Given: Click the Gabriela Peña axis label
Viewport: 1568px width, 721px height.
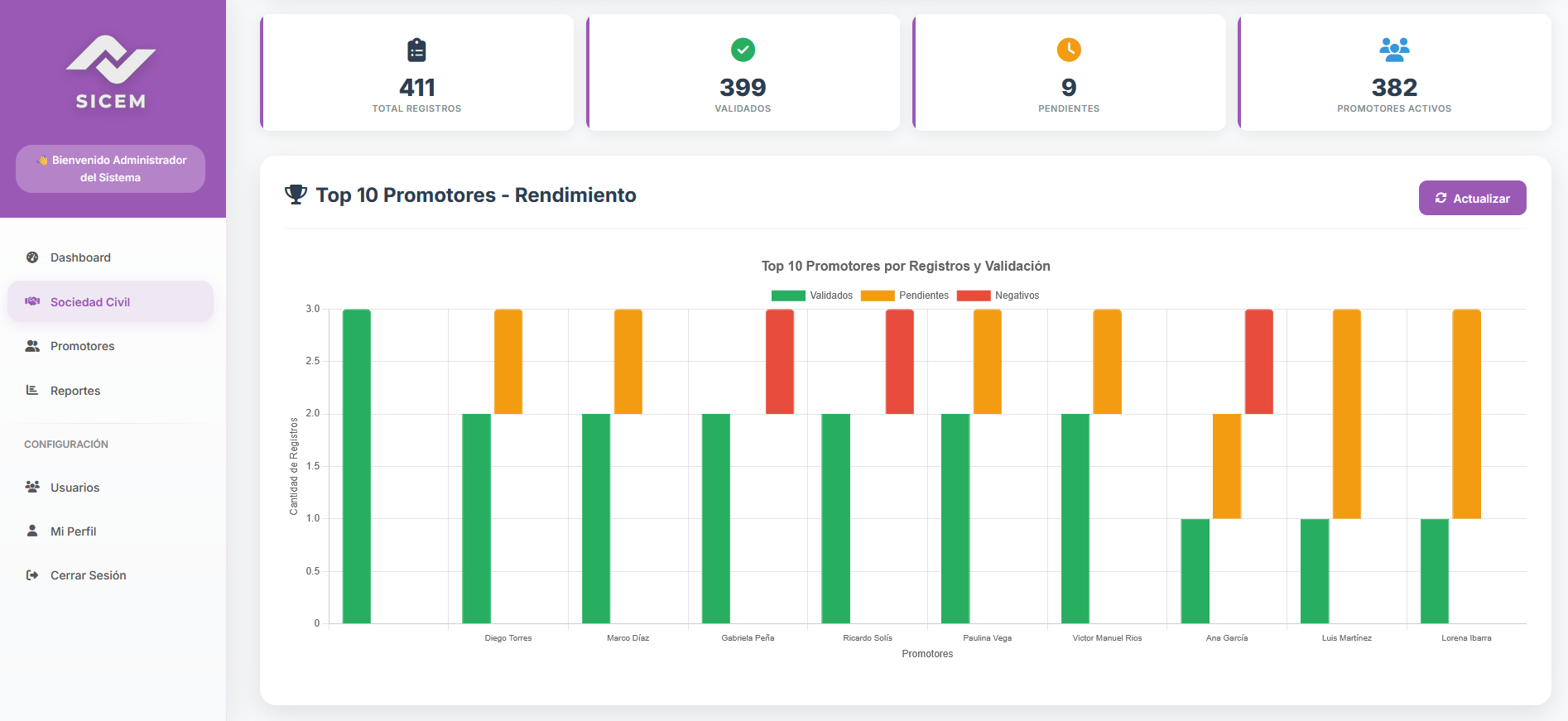Looking at the screenshot, I should (x=748, y=638).
